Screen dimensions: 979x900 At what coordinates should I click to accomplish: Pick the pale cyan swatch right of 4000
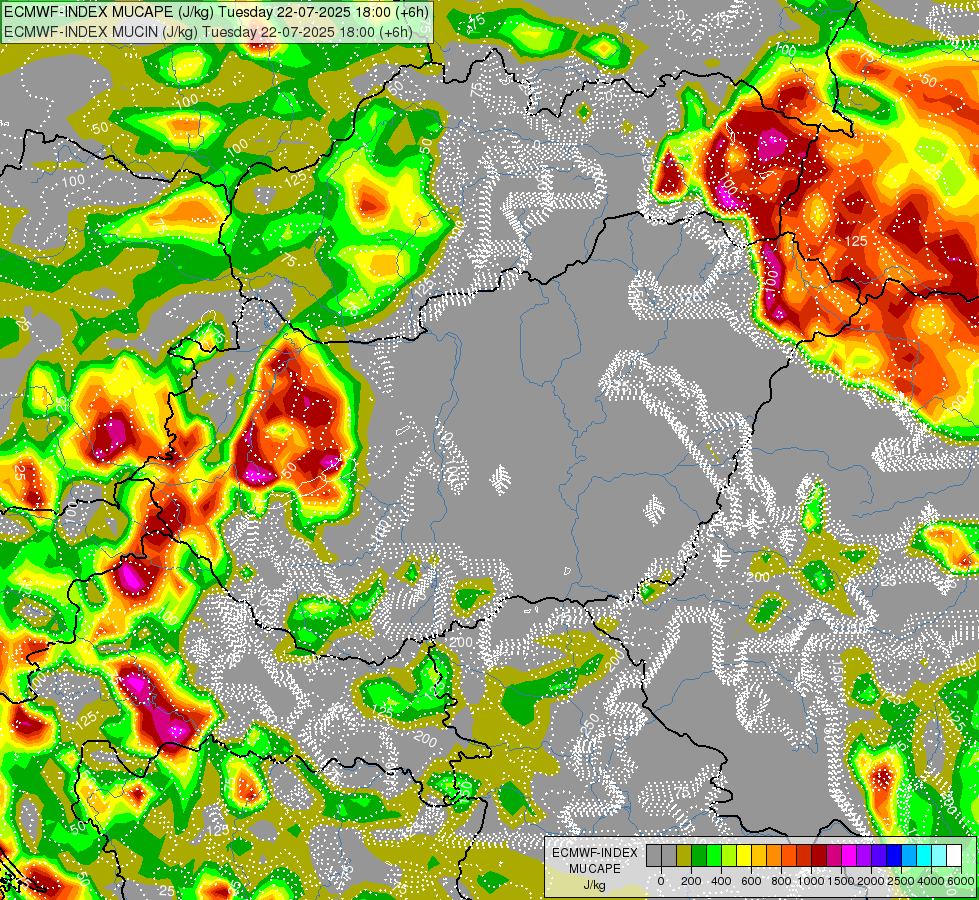tap(940, 855)
